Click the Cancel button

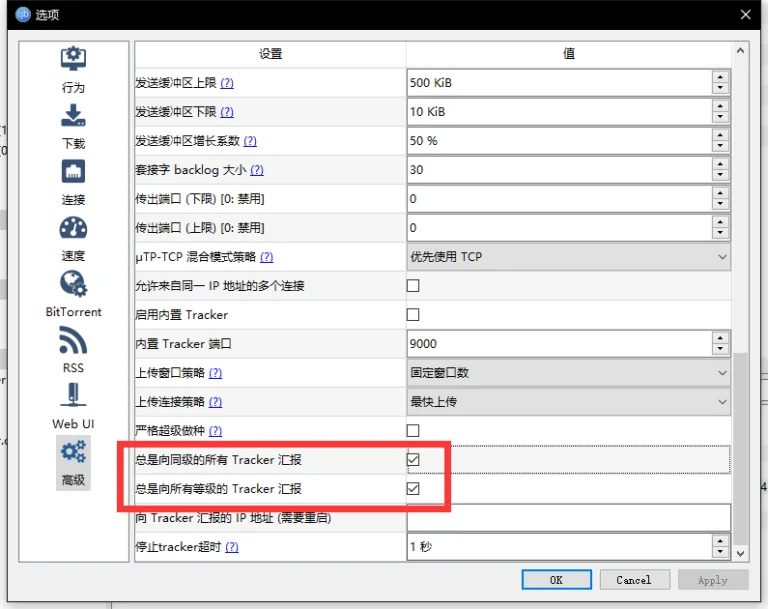[x=634, y=580]
